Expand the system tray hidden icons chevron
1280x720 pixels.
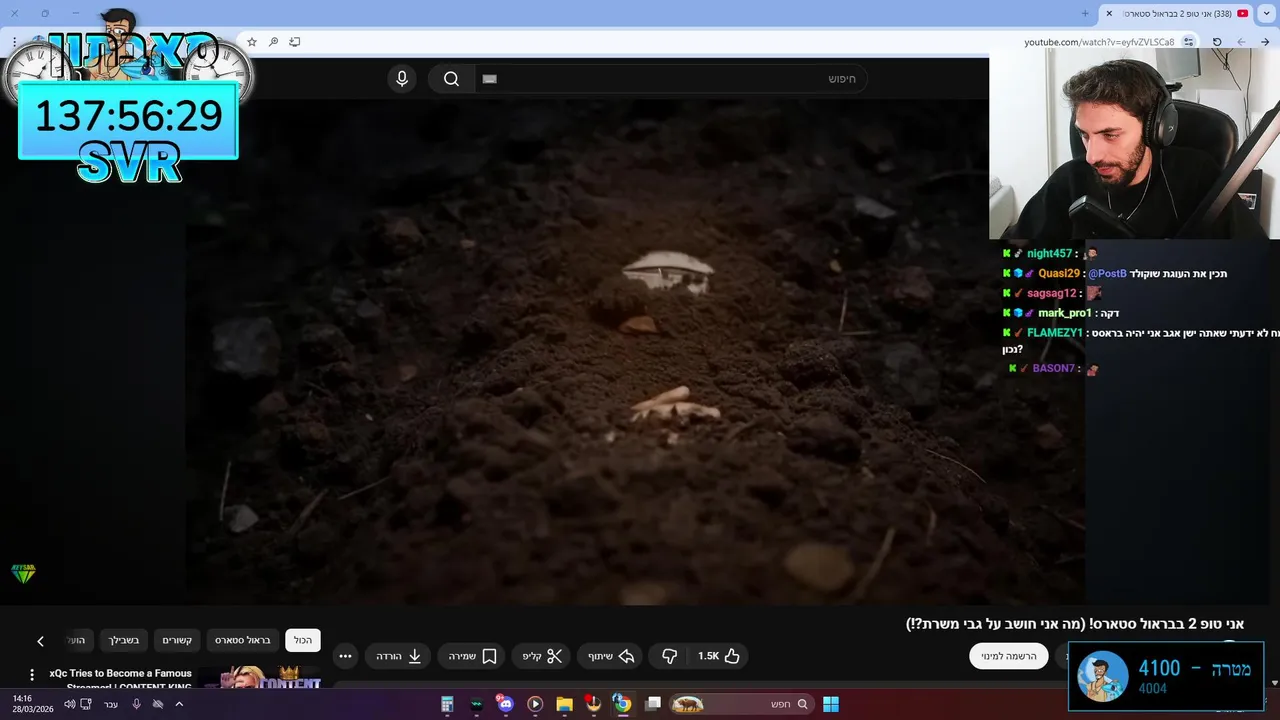(179, 704)
